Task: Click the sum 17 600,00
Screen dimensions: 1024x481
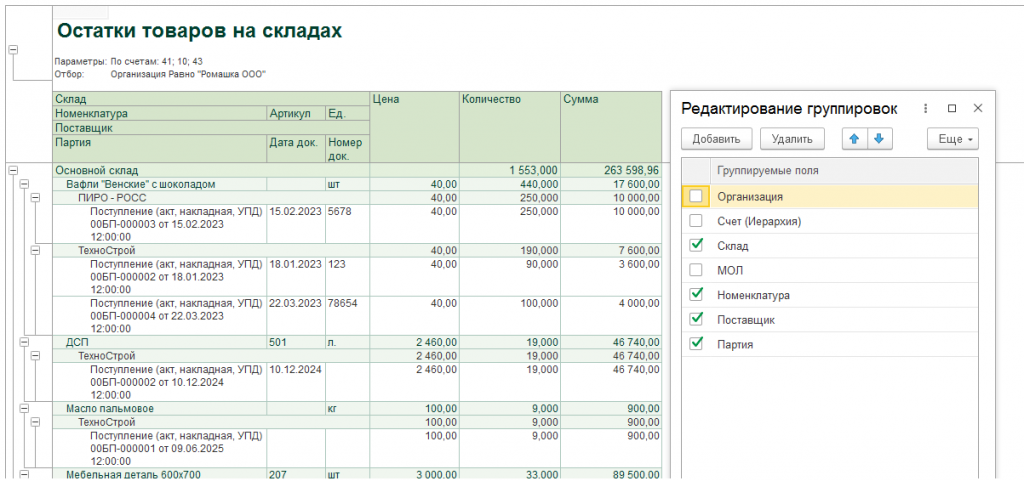Action: (635, 185)
